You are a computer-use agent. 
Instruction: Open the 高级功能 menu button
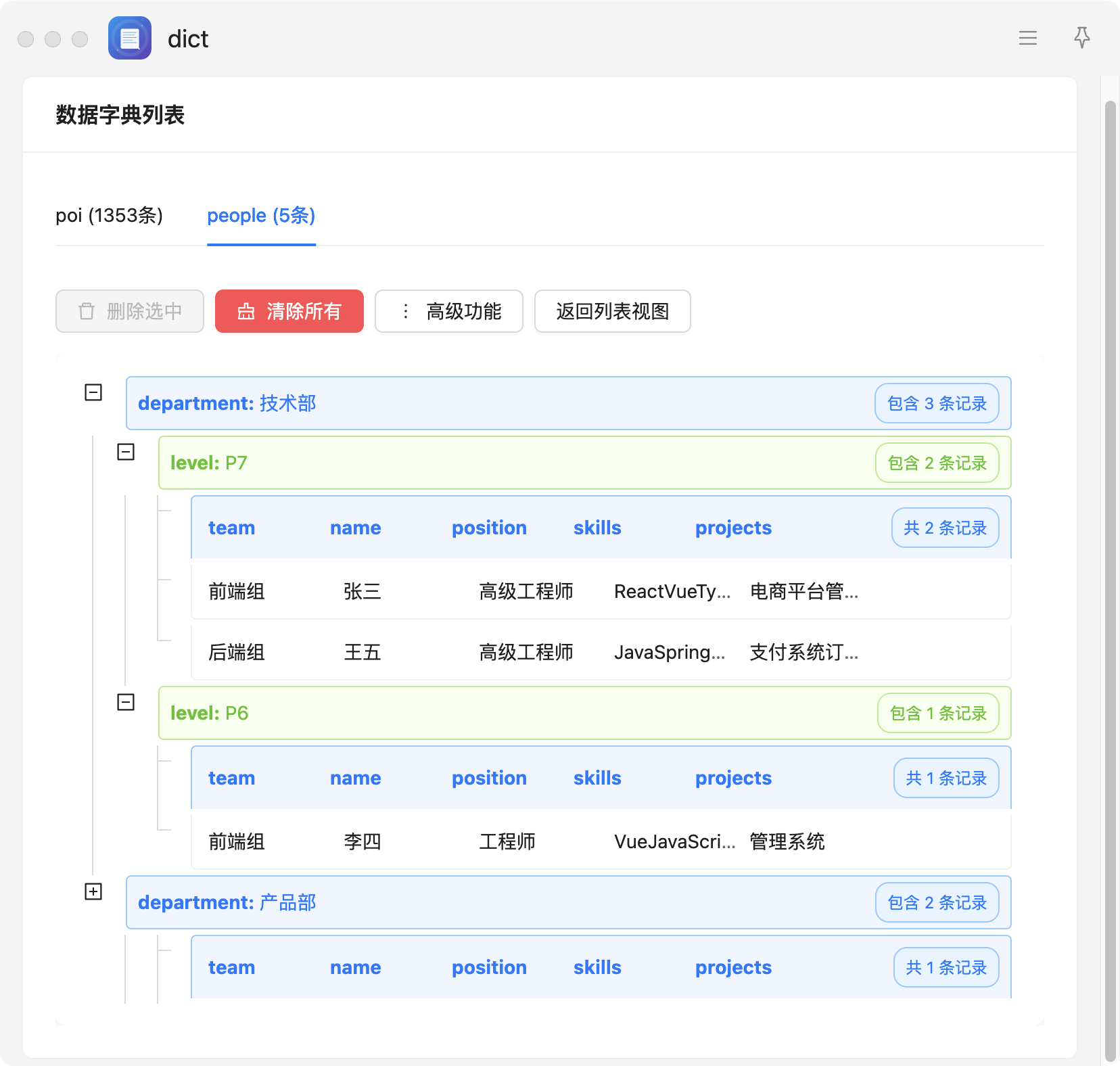(449, 311)
